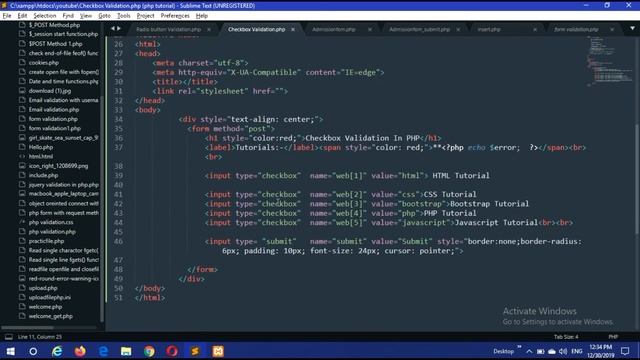Click the previous tab arrow in tab bar
This screenshot has width=640, height=360.
(x=113, y=28)
